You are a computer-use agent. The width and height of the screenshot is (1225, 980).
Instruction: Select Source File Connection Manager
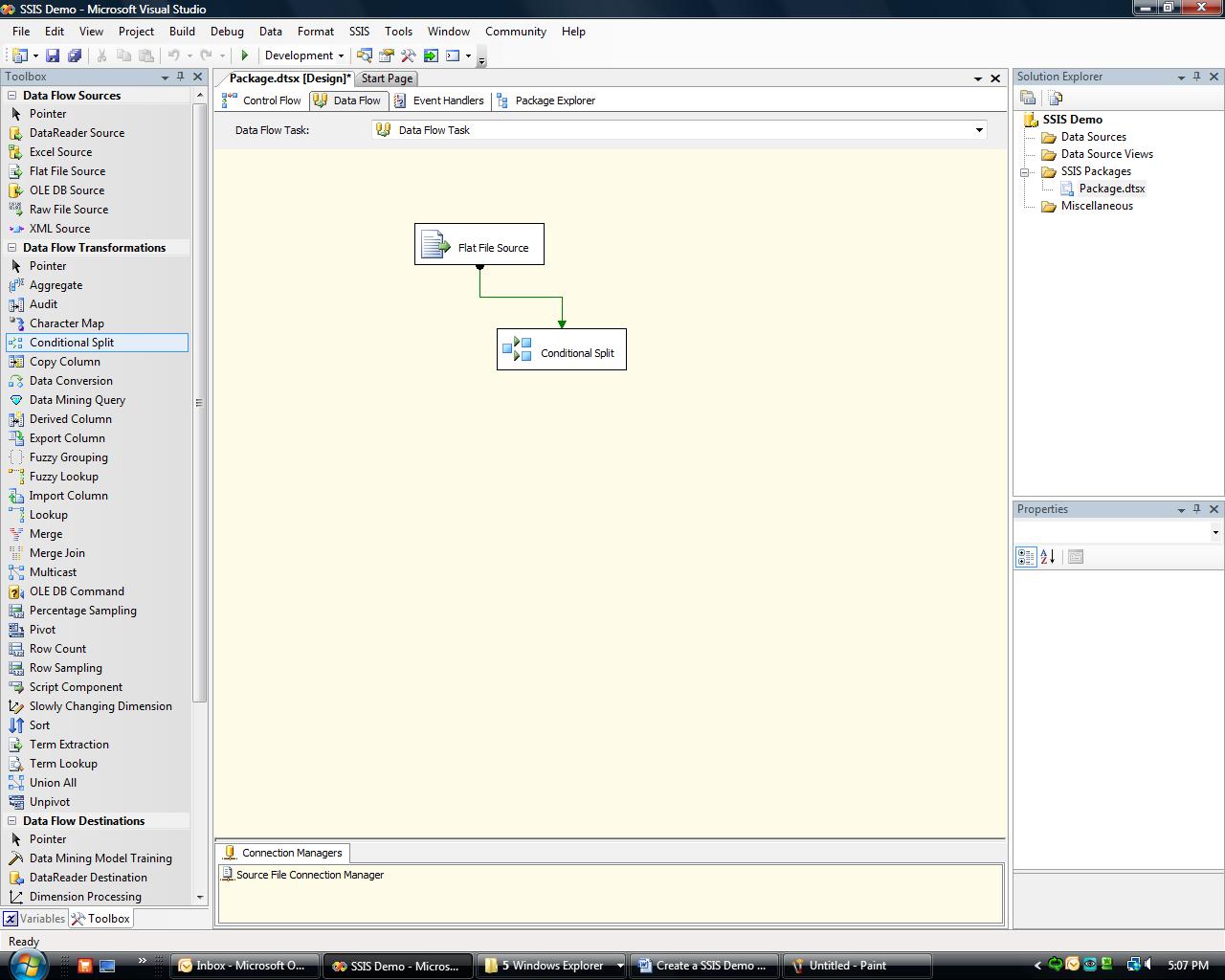pyautogui.click(x=308, y=875)
